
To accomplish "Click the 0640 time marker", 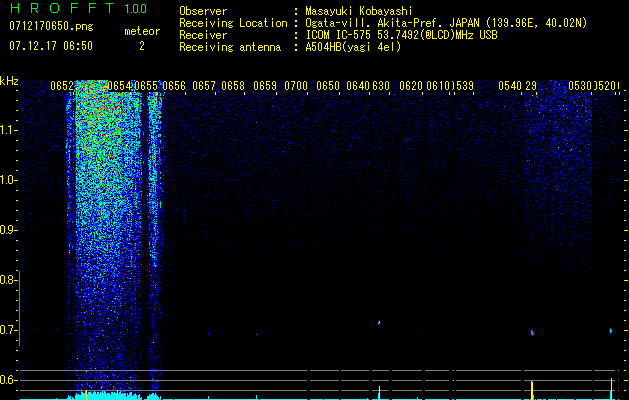I will [358, 86].
